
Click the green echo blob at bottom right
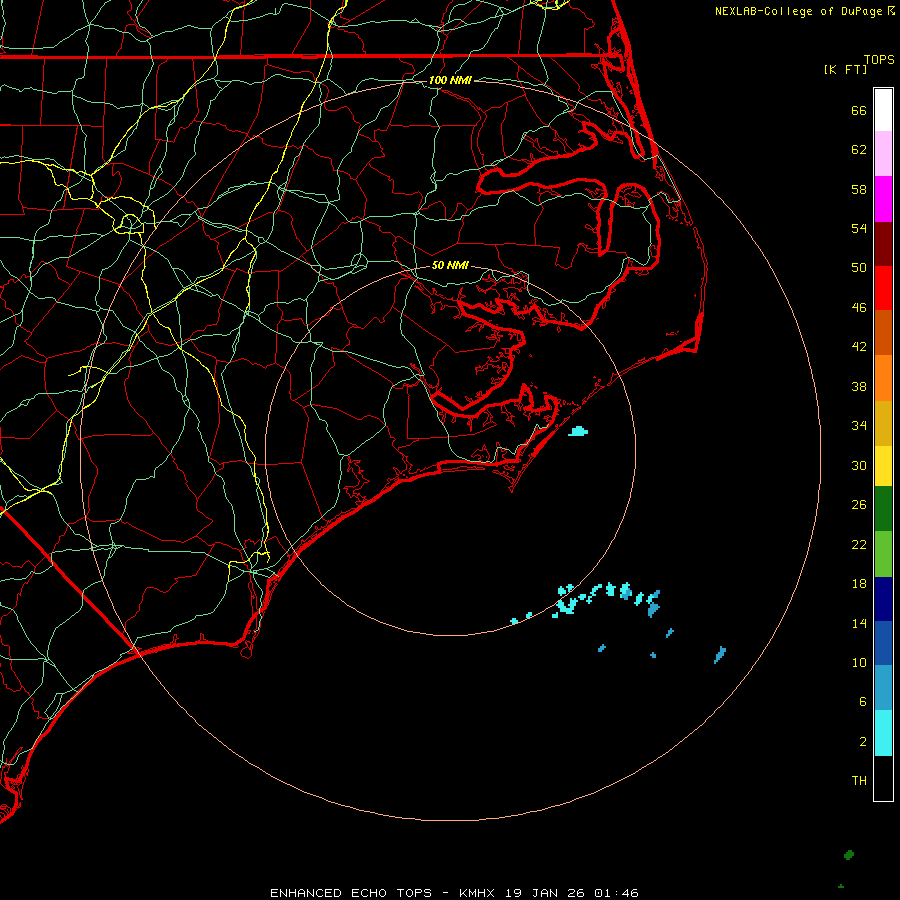[849, 855]
